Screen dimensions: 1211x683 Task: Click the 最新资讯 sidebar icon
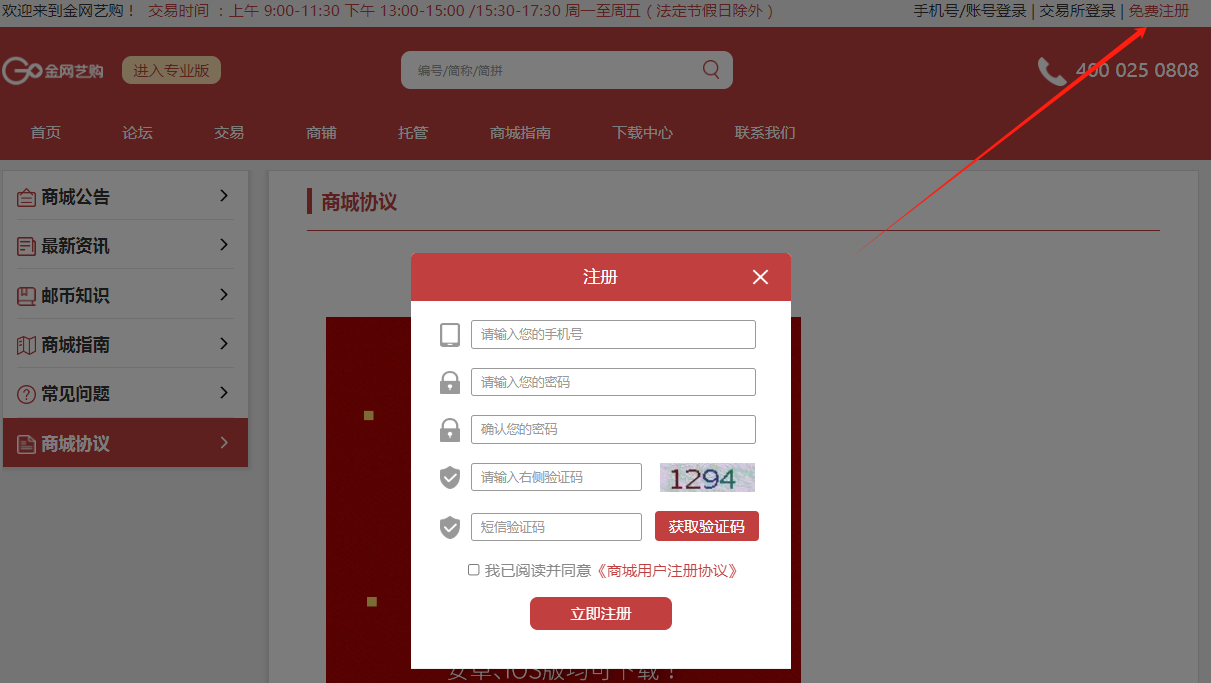click(x=26, y=247)
